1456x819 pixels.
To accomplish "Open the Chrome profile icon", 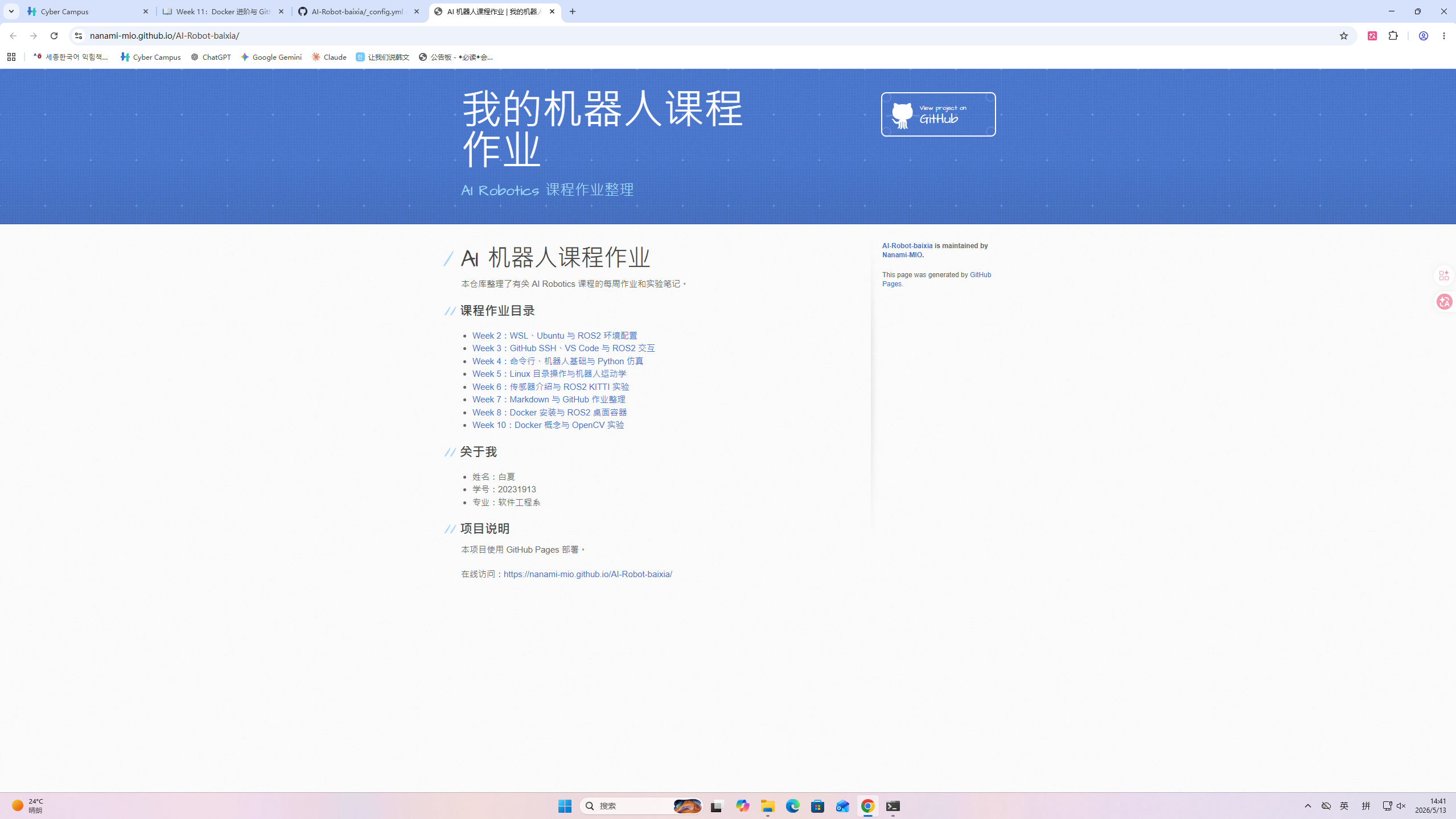I will tap(1423, 36).
